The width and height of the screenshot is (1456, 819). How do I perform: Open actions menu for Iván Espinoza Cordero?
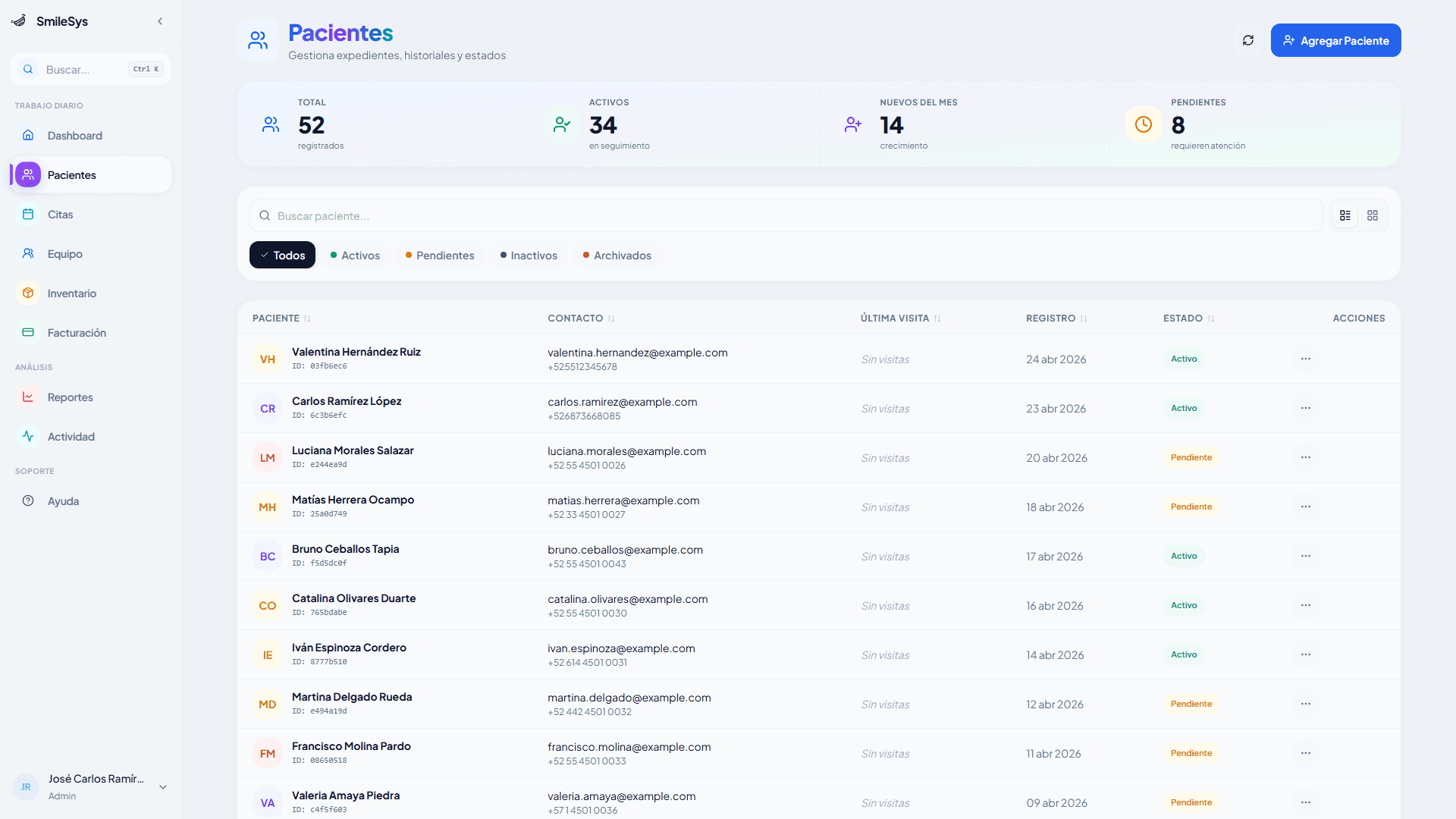click(x=1306, y=654)
